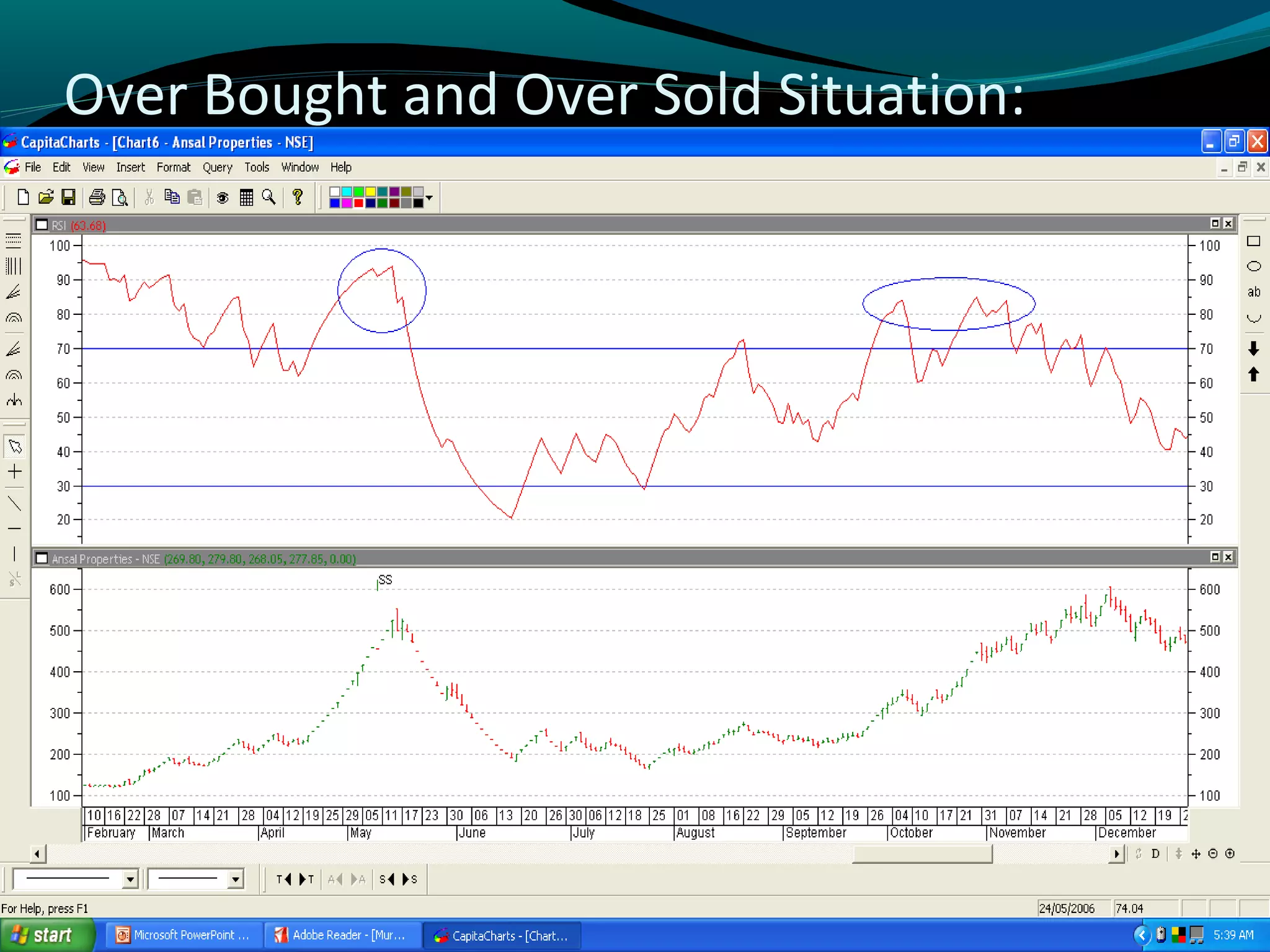The height and width of the screenshot is (952, 1270).
Task: Save the chart with the floppy icon
Action: [68, 197]
